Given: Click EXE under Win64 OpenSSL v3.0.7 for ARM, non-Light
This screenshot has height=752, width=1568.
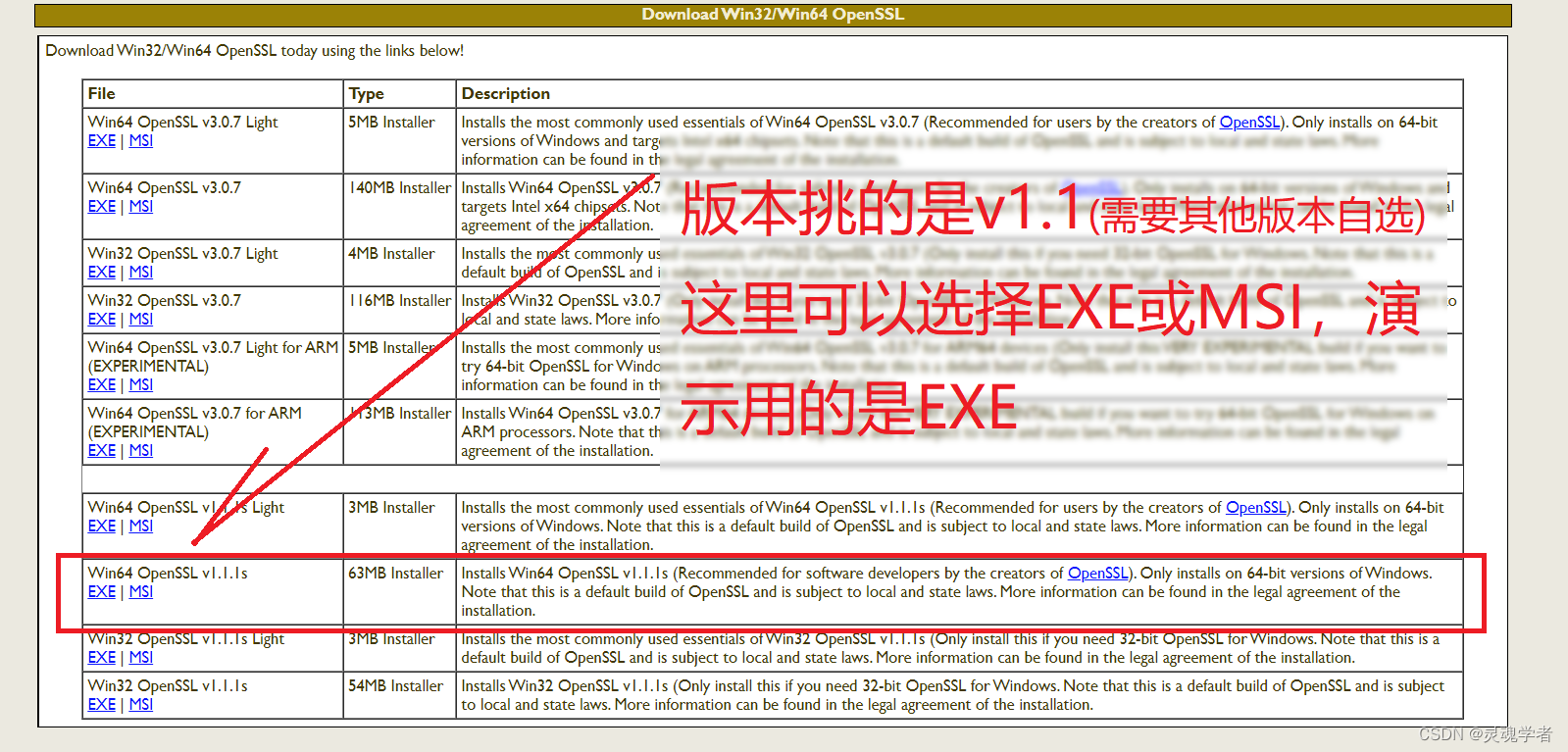Looking at the screenshot, I should tap(102, 451).
